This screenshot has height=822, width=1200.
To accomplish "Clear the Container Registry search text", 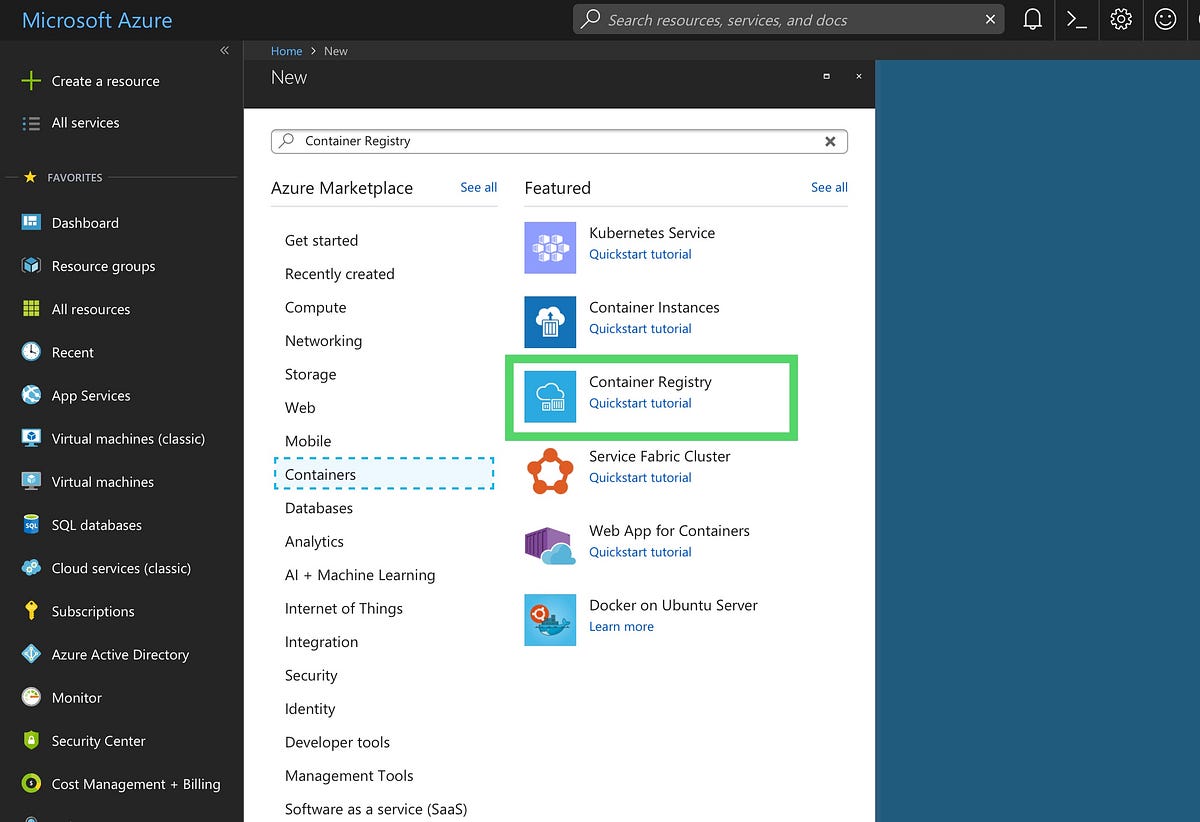I will tap(830, 141).
